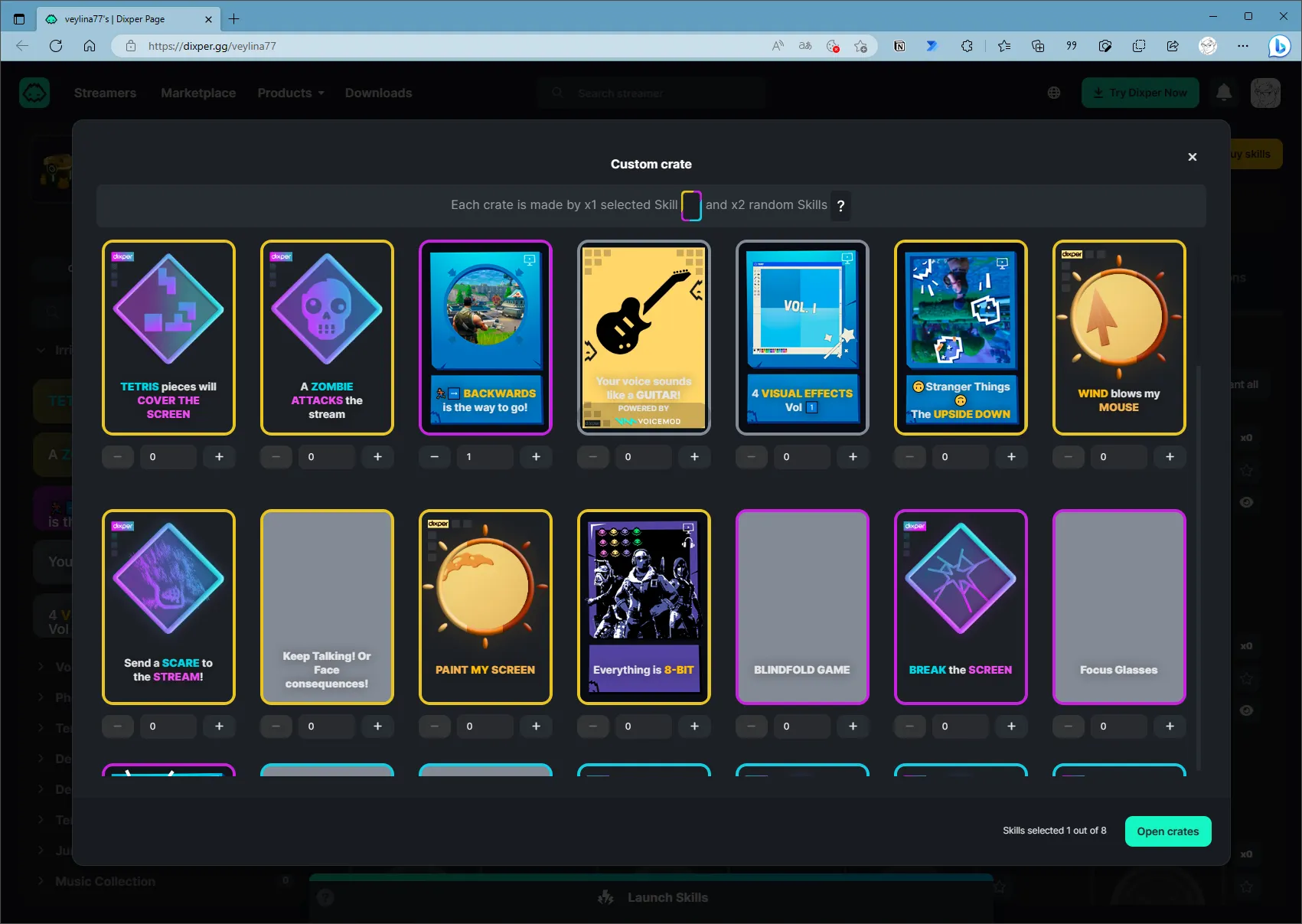Go back to previous browser page
1302x924 pixels.
tap(22, 46)
